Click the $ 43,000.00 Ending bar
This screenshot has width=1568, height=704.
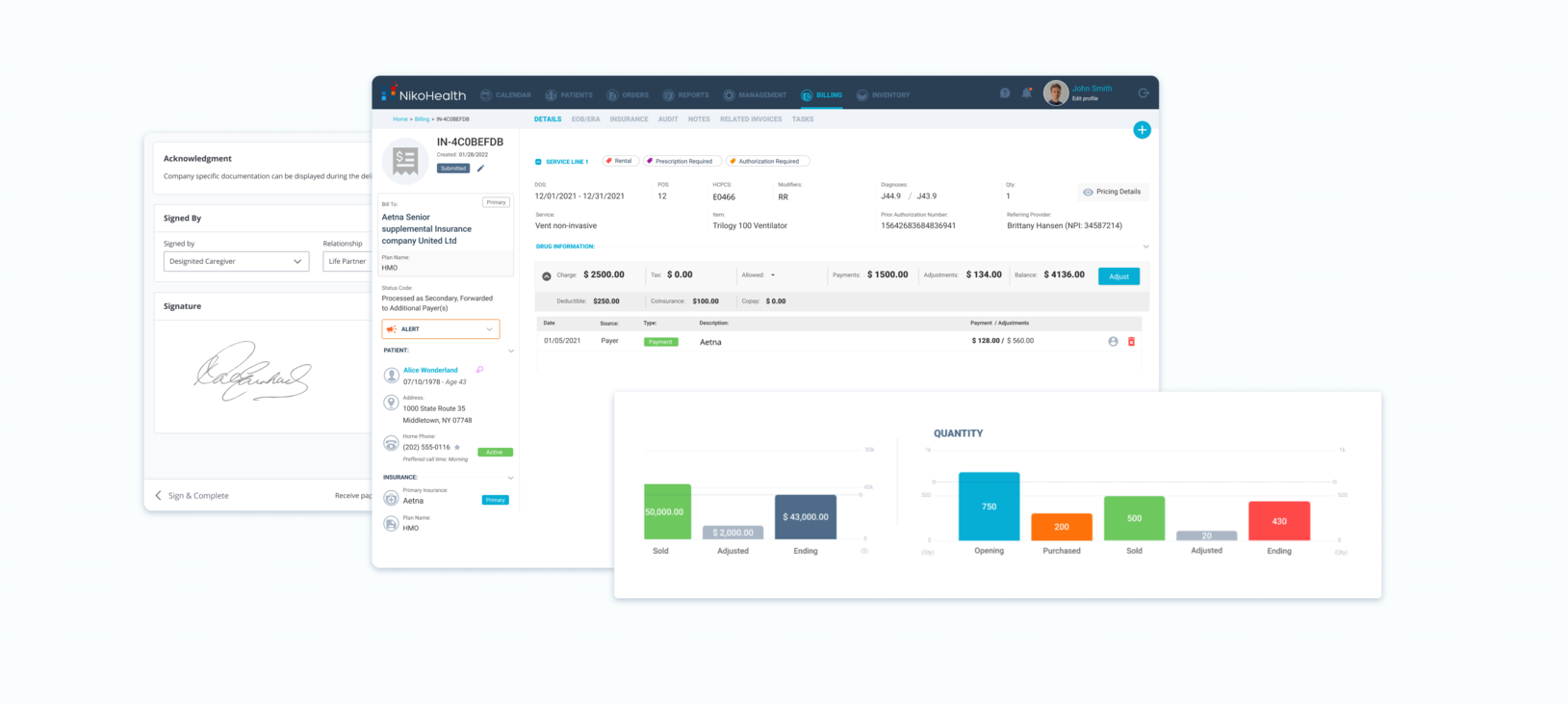[806, 517]
